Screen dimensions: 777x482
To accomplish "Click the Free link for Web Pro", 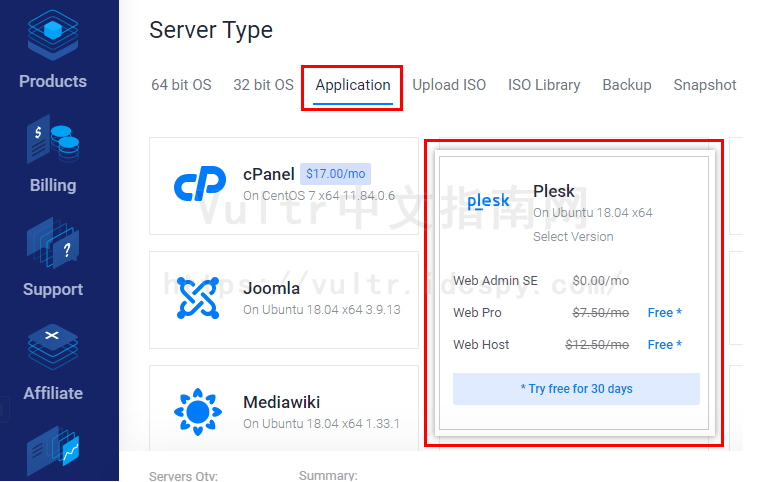I will (x=665, y=313).
